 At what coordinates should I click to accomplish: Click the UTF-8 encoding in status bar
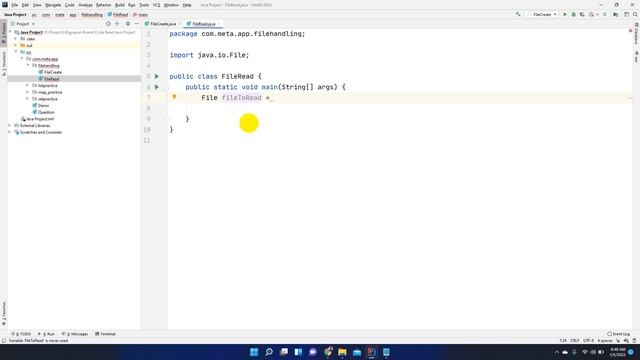pyautogui.click(x=588, y=340)
